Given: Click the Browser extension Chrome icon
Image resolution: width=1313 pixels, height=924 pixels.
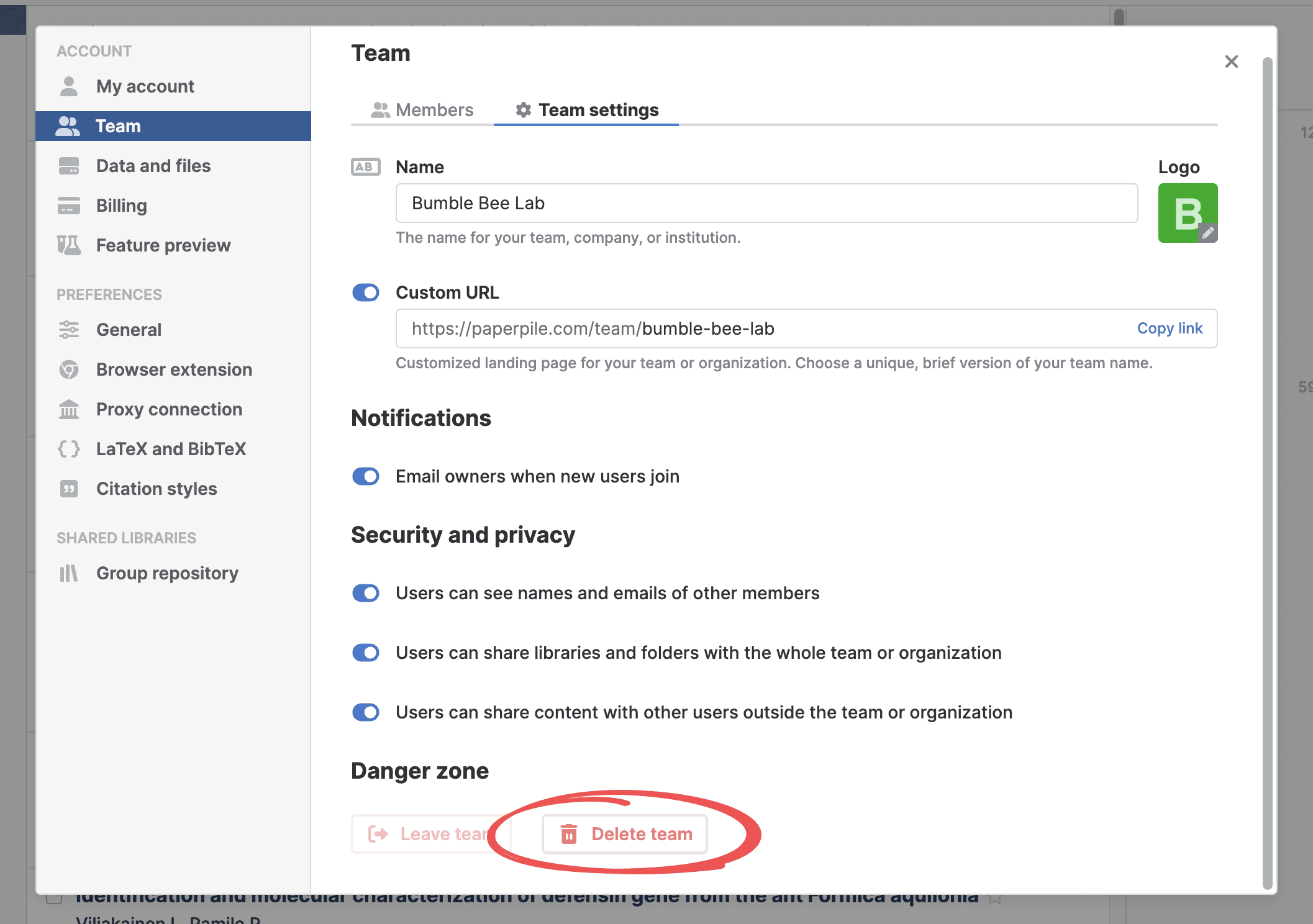Looking at the screenshot, I should click(69, 369).
